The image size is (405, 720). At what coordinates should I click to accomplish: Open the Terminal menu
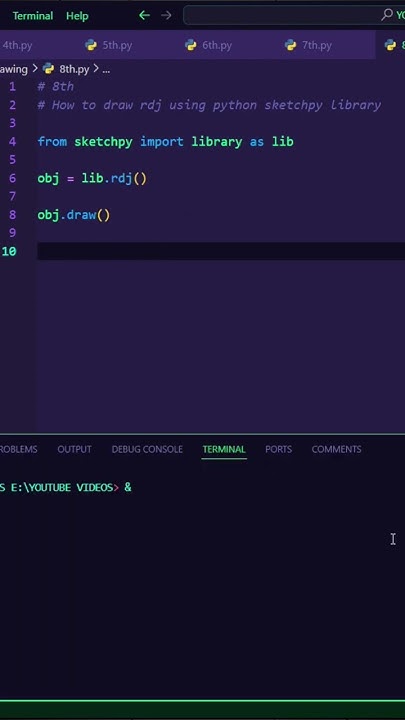[x=33, y=16]
